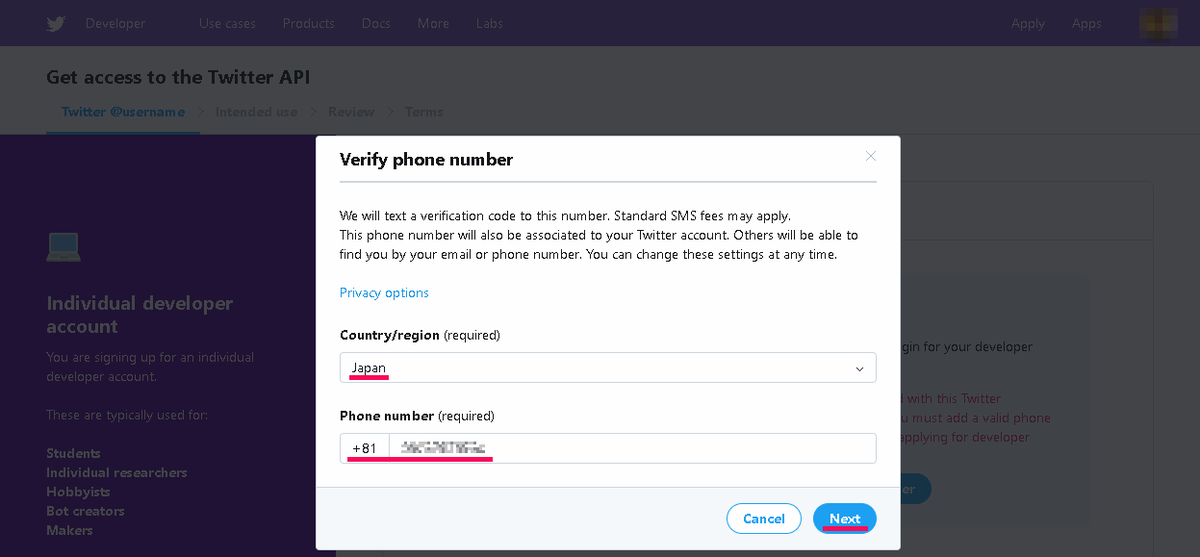Click Apply in the top bar
Viewport: 1200px width, 557px height.
(x=1028, y=24)
